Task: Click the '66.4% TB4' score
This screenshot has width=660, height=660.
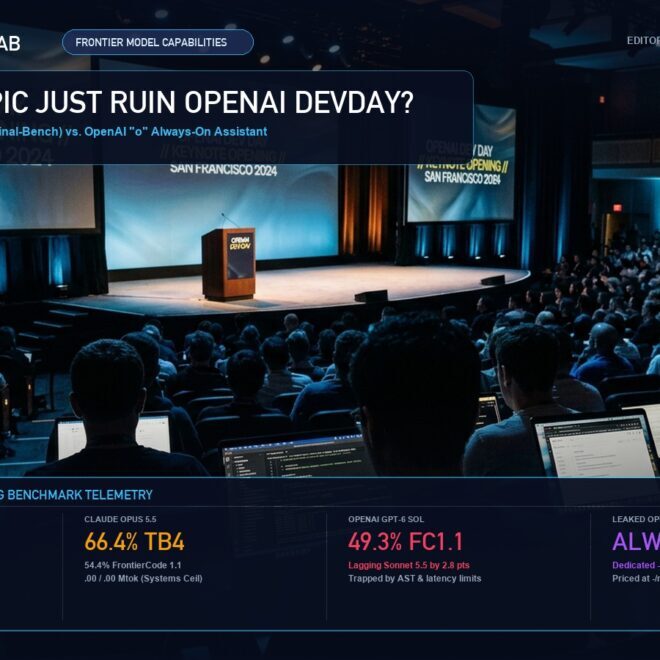Action: pos(134,542)
